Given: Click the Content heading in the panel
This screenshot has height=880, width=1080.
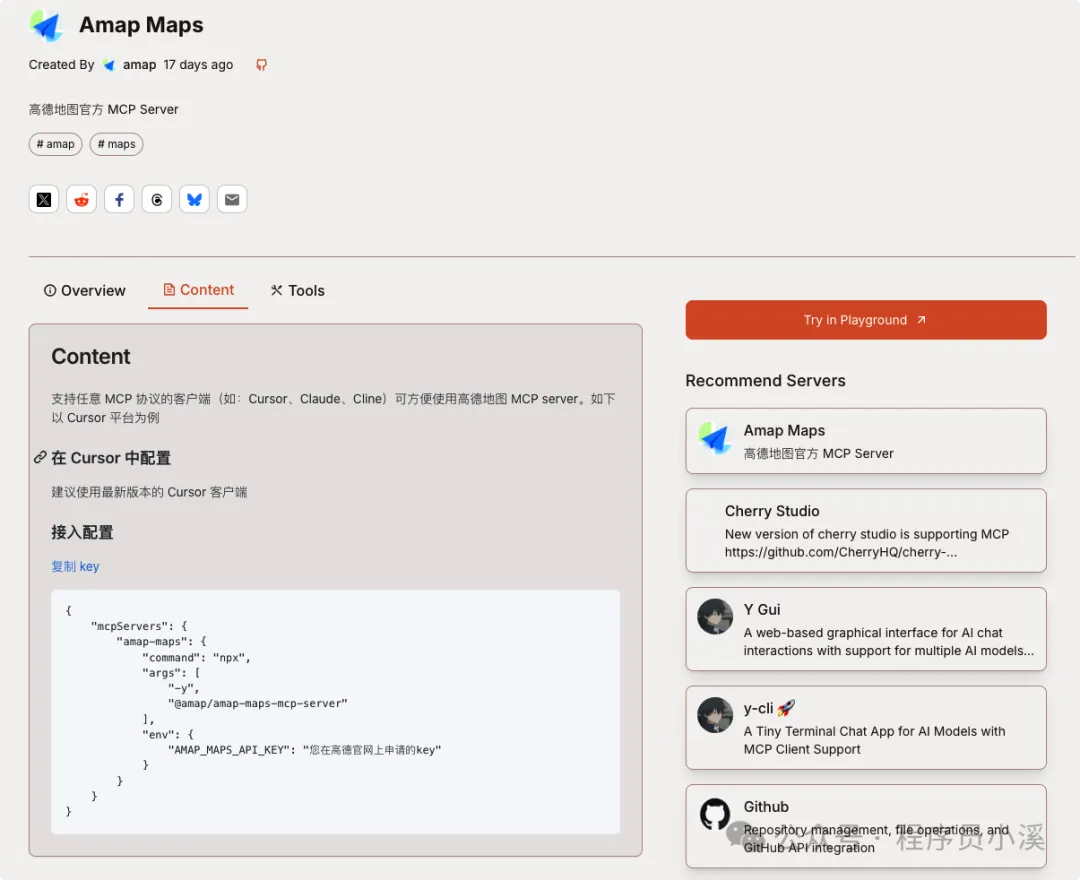Looking at the screenshot, I should 91,357.
